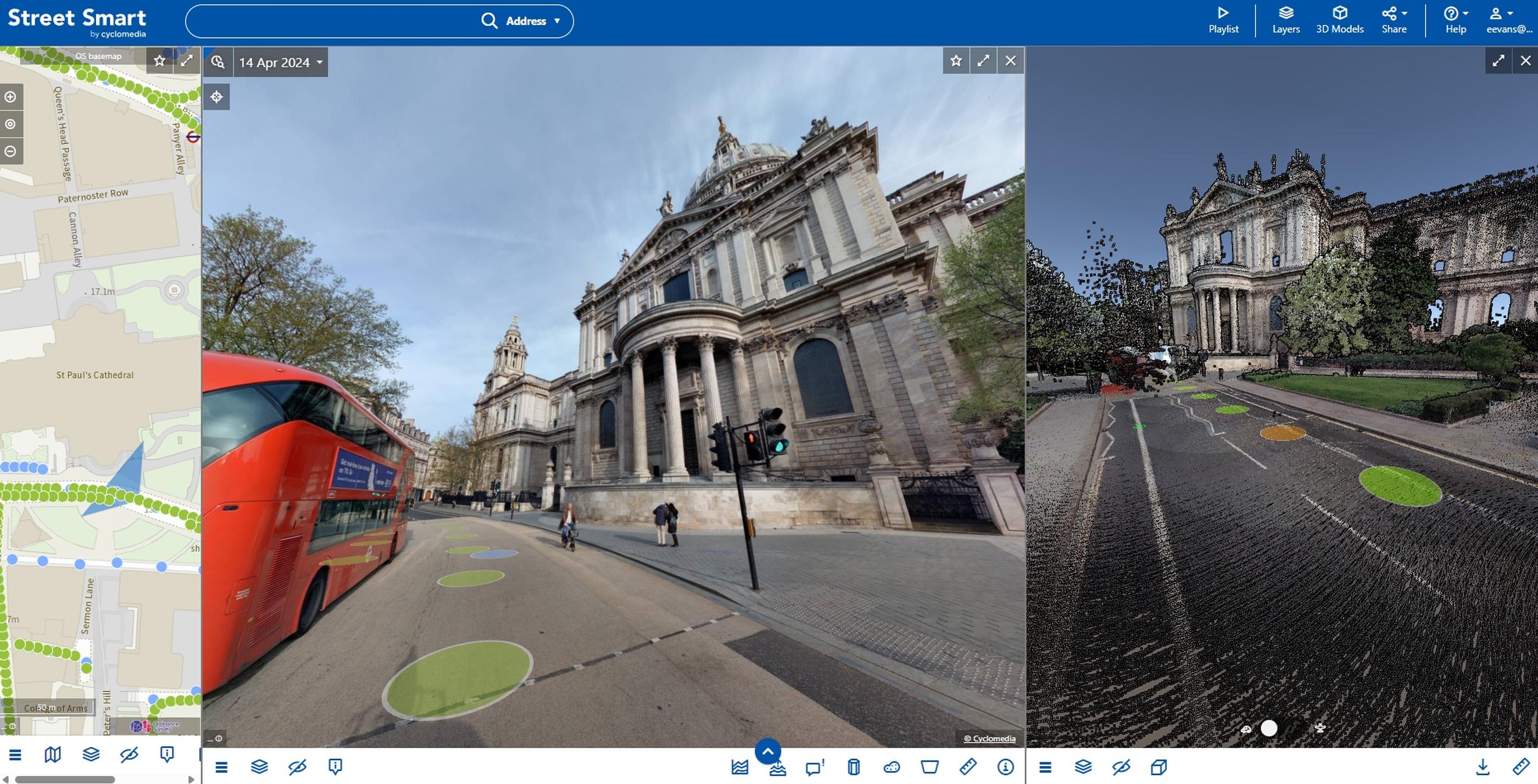Screen dimensions: 1538x784
Task: Open the 3D viewer layers icon
Action: coord(1083,766)
